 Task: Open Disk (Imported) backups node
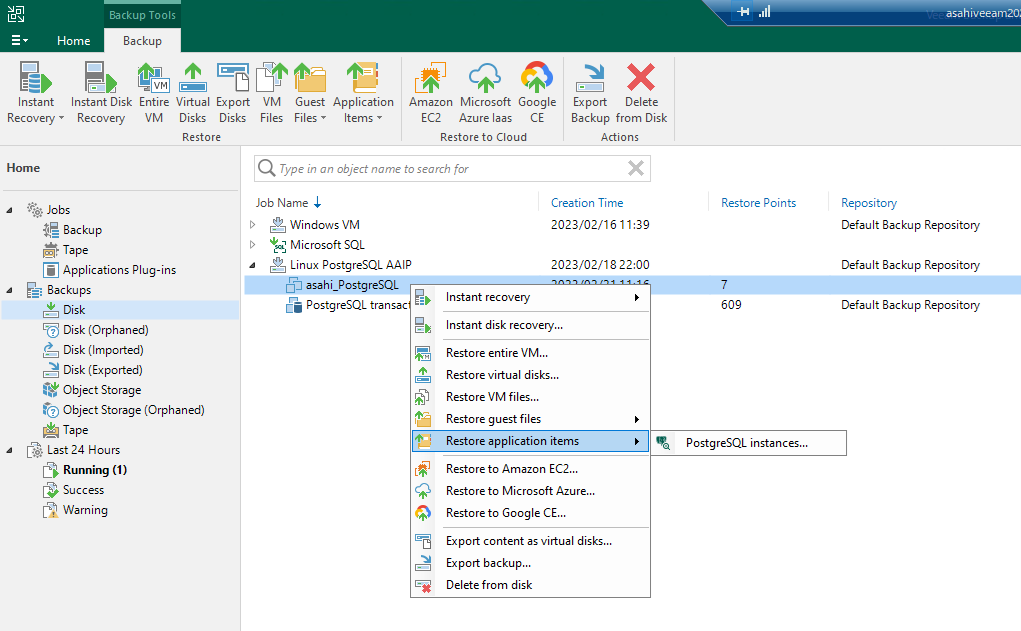pos(103,350)
